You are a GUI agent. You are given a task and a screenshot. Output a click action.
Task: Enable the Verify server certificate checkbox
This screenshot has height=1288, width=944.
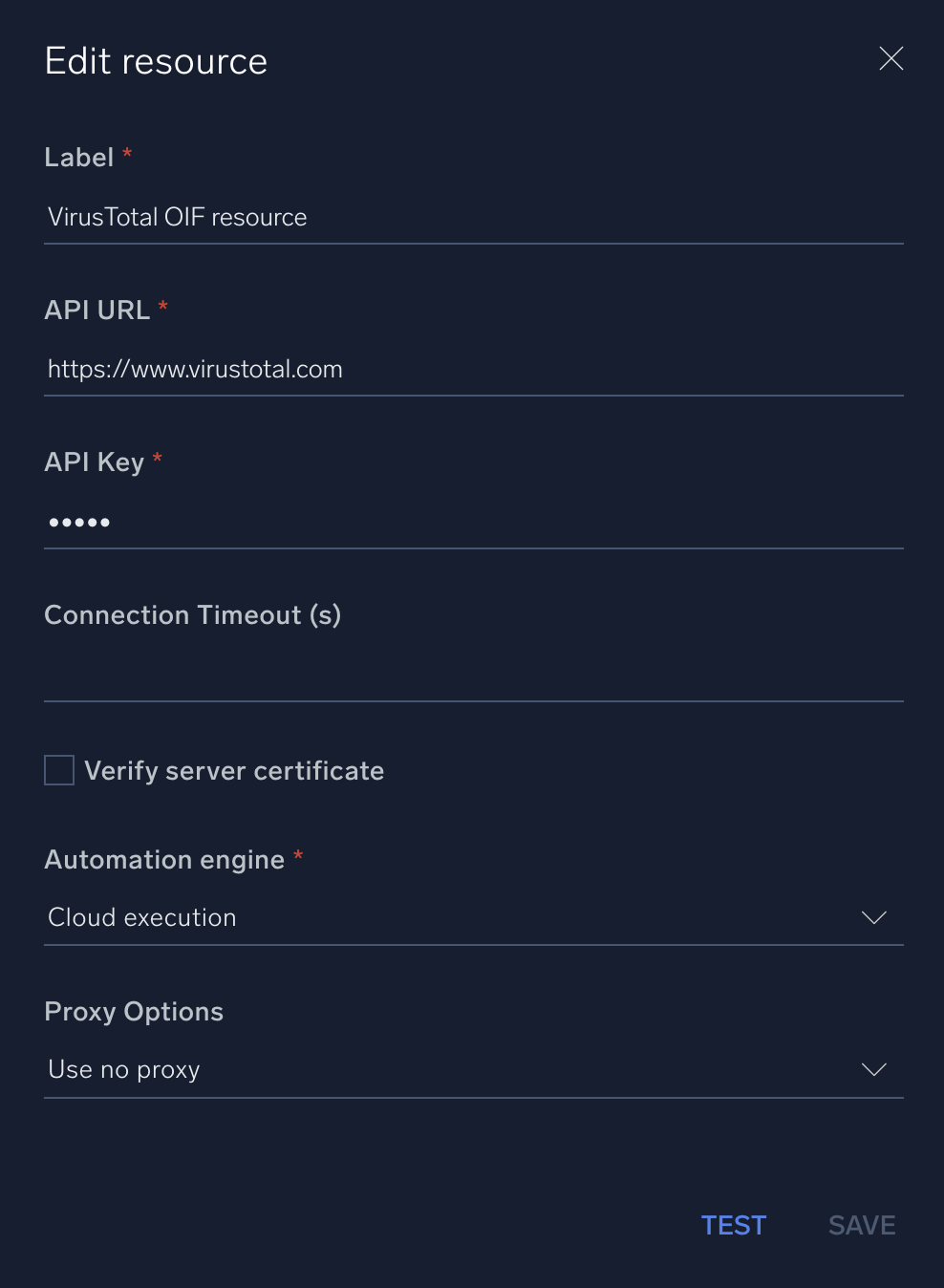tap(59, 770)
